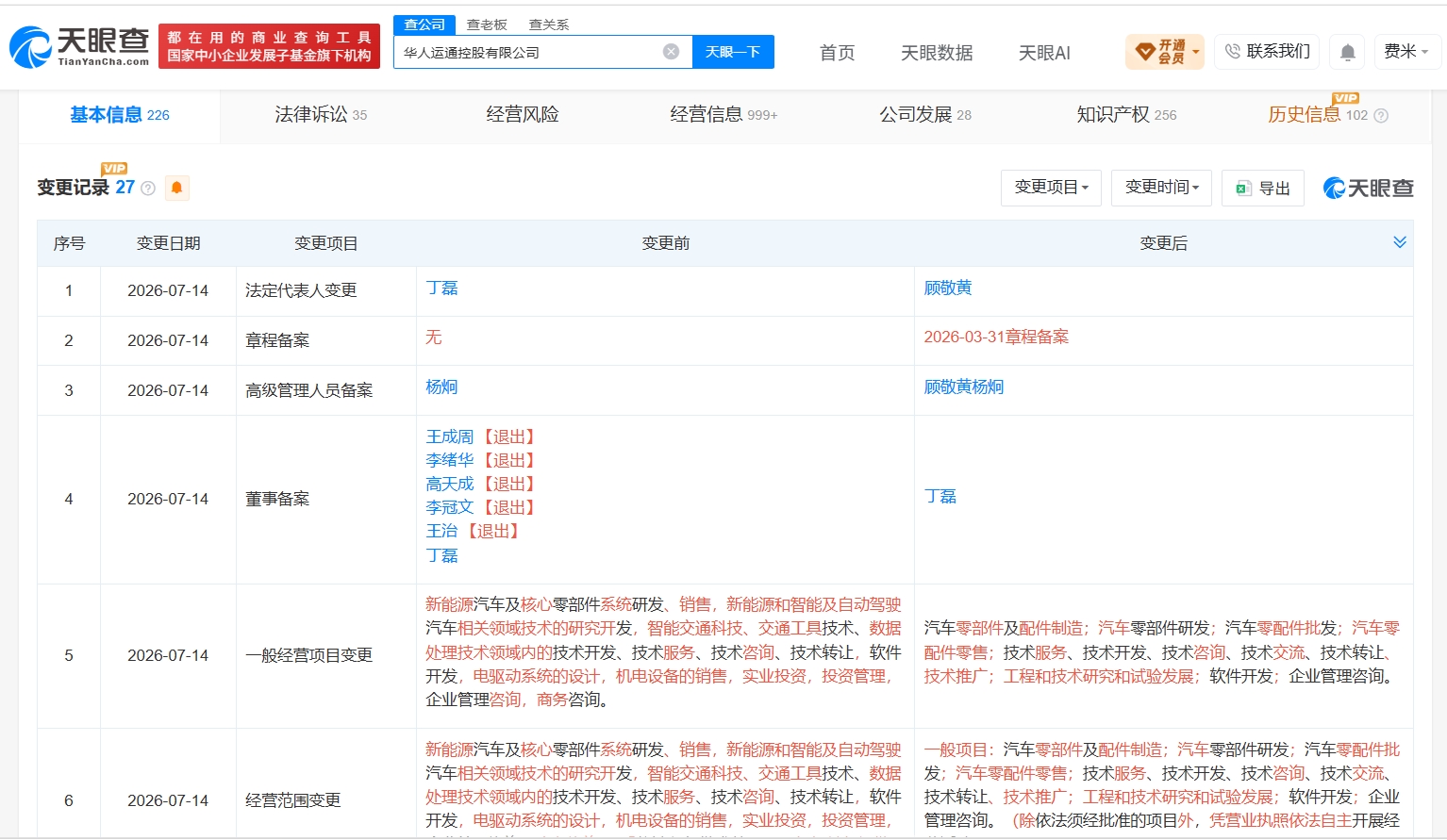
Task: Open the 费米 user account dropdown
Action: [1406, 52]
